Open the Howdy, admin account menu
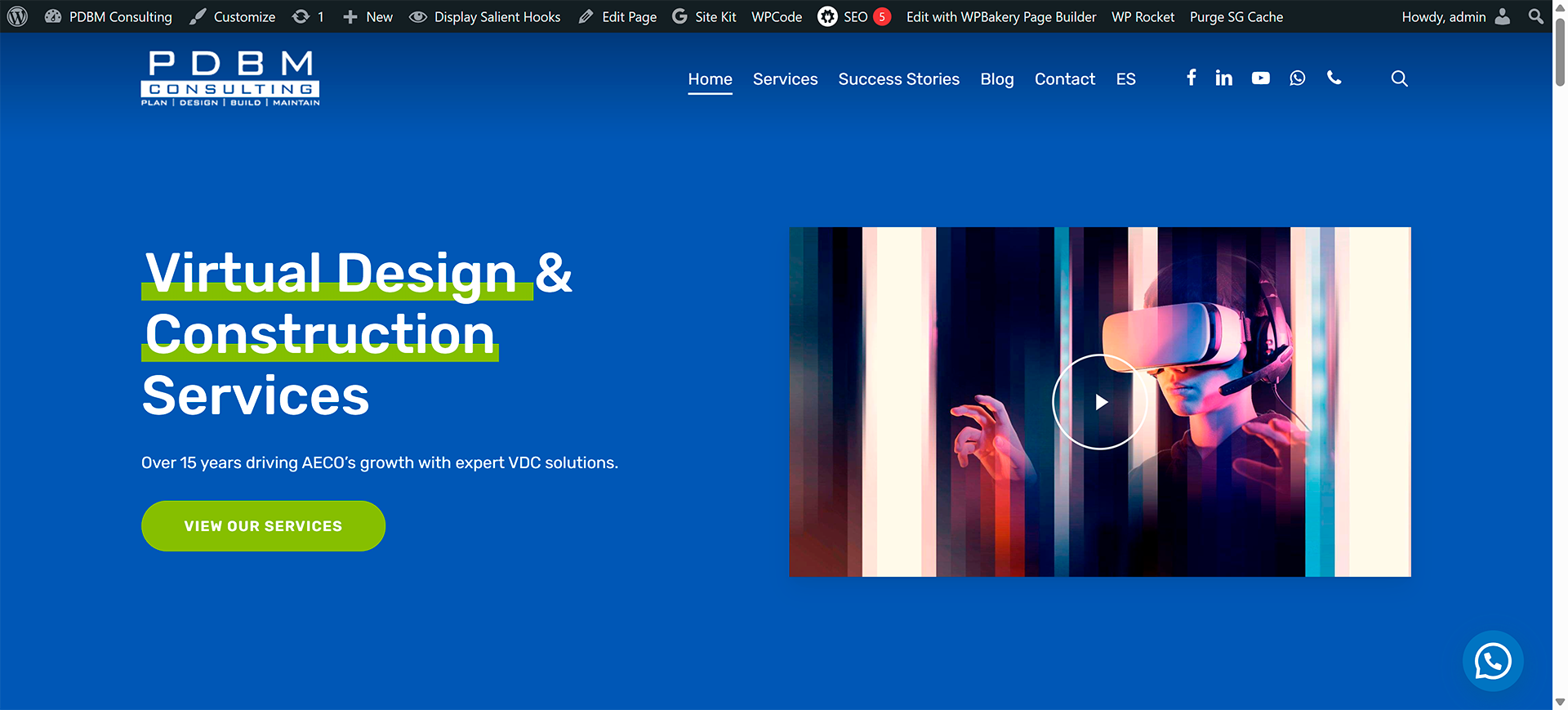This screenshot has height=710, width=1568. pyautogui.click(x=1455, y=16)
